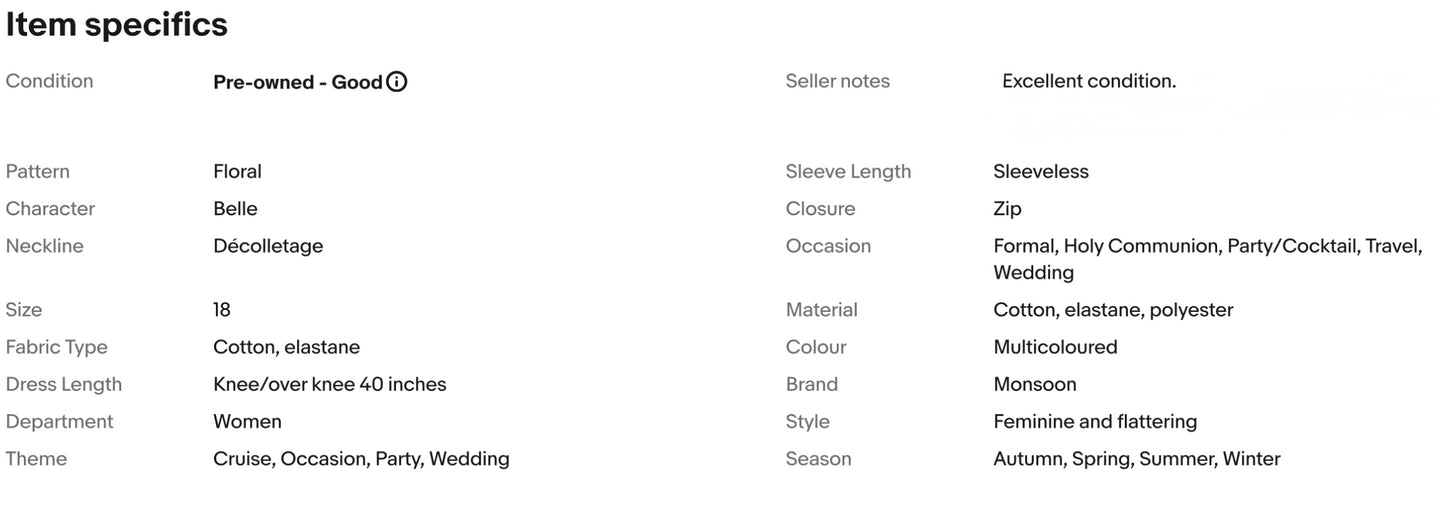Click the Floral pattern value
1445x509 pixels.
tap(237, 171)
